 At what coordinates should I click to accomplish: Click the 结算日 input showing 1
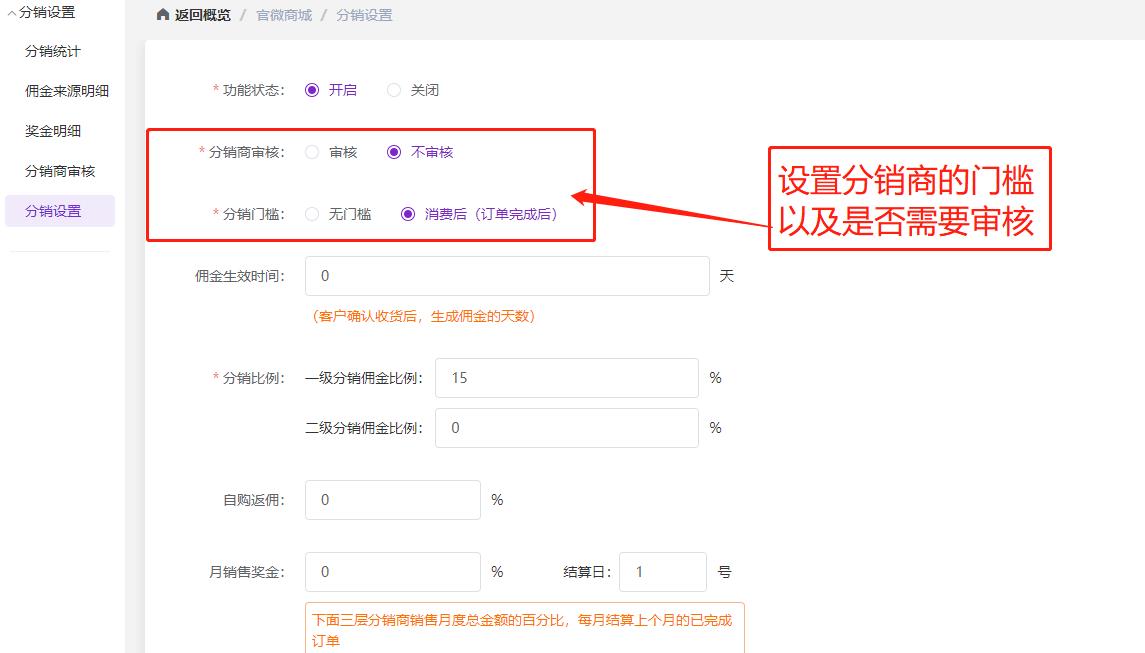(663, 571)
